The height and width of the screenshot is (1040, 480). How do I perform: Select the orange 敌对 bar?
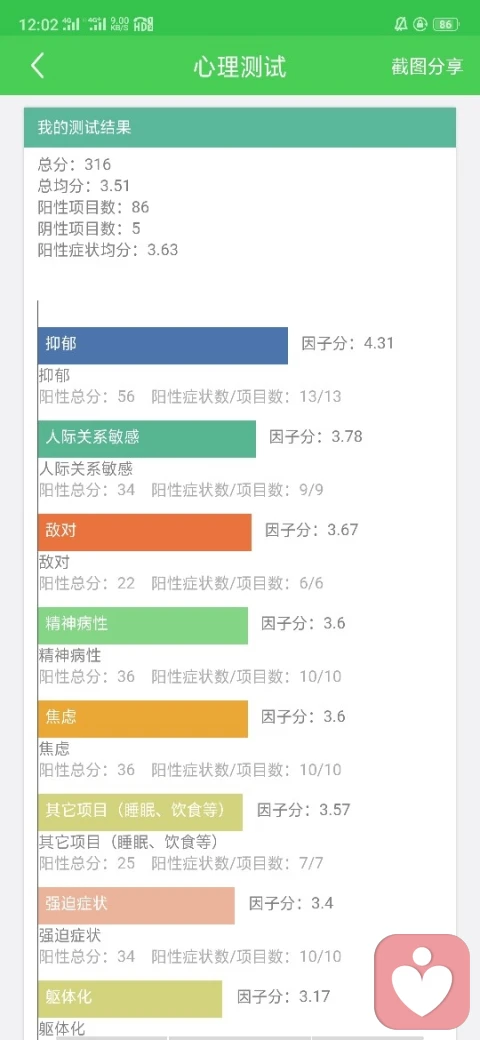(x=145, y=532)
